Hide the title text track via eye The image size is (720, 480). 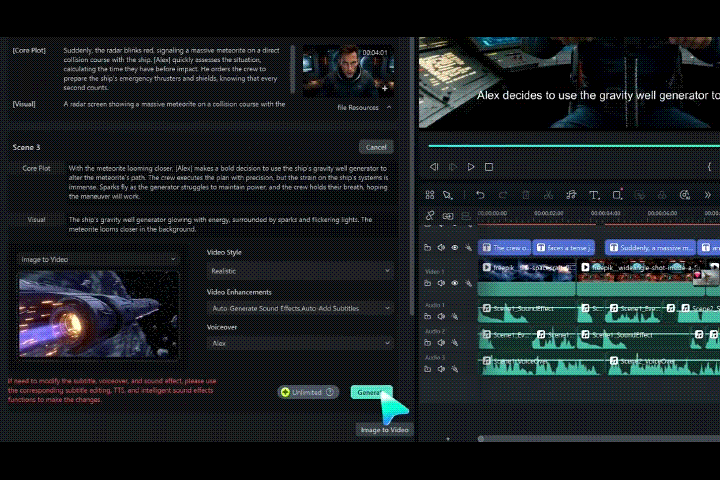tap(455, 248)
